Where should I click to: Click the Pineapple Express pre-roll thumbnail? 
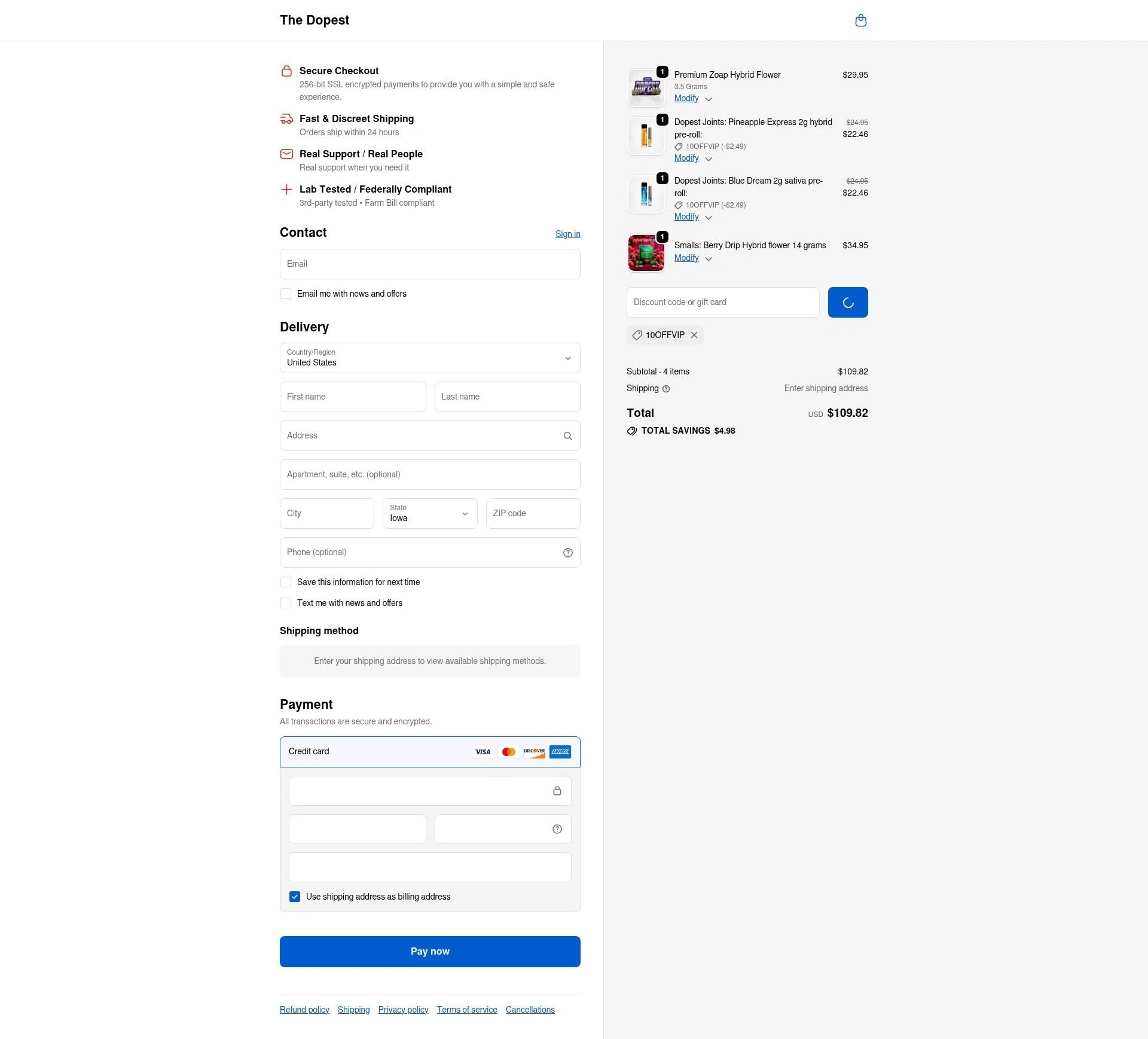[x=646, y=136]
